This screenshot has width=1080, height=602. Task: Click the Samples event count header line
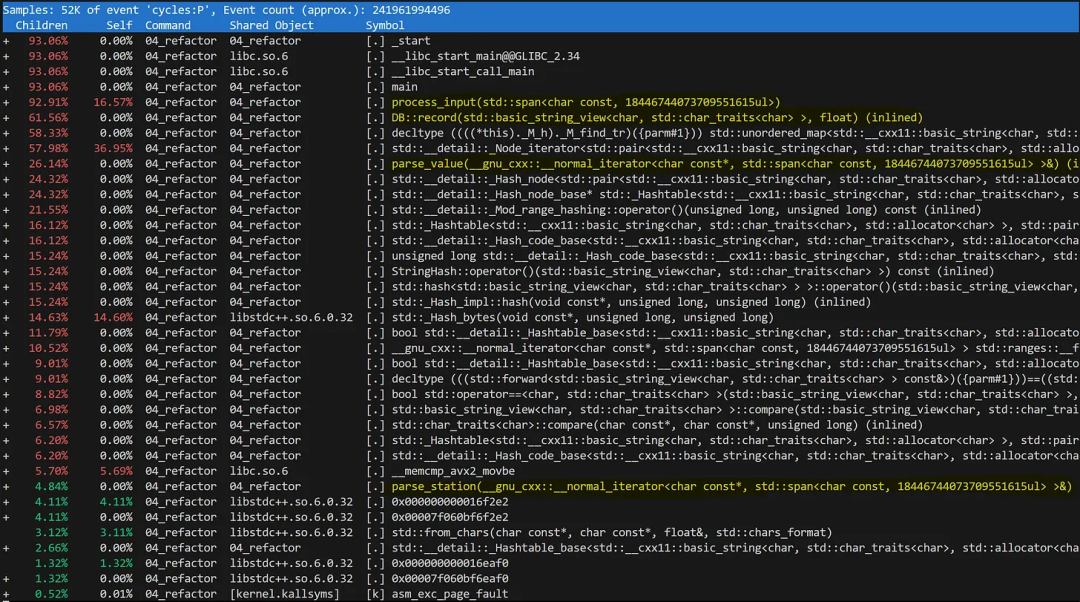[x=227, y=10]
